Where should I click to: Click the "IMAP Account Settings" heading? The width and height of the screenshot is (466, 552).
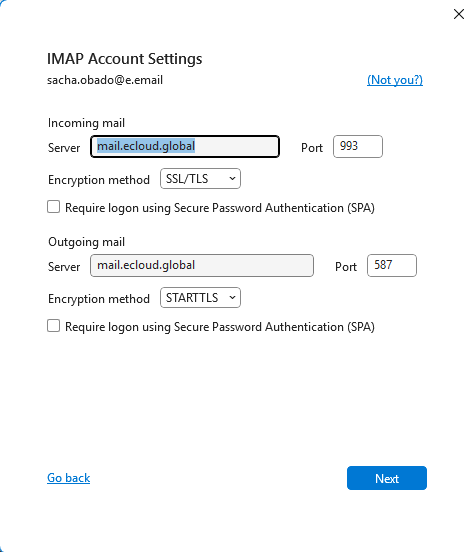[x=125, y=59]
